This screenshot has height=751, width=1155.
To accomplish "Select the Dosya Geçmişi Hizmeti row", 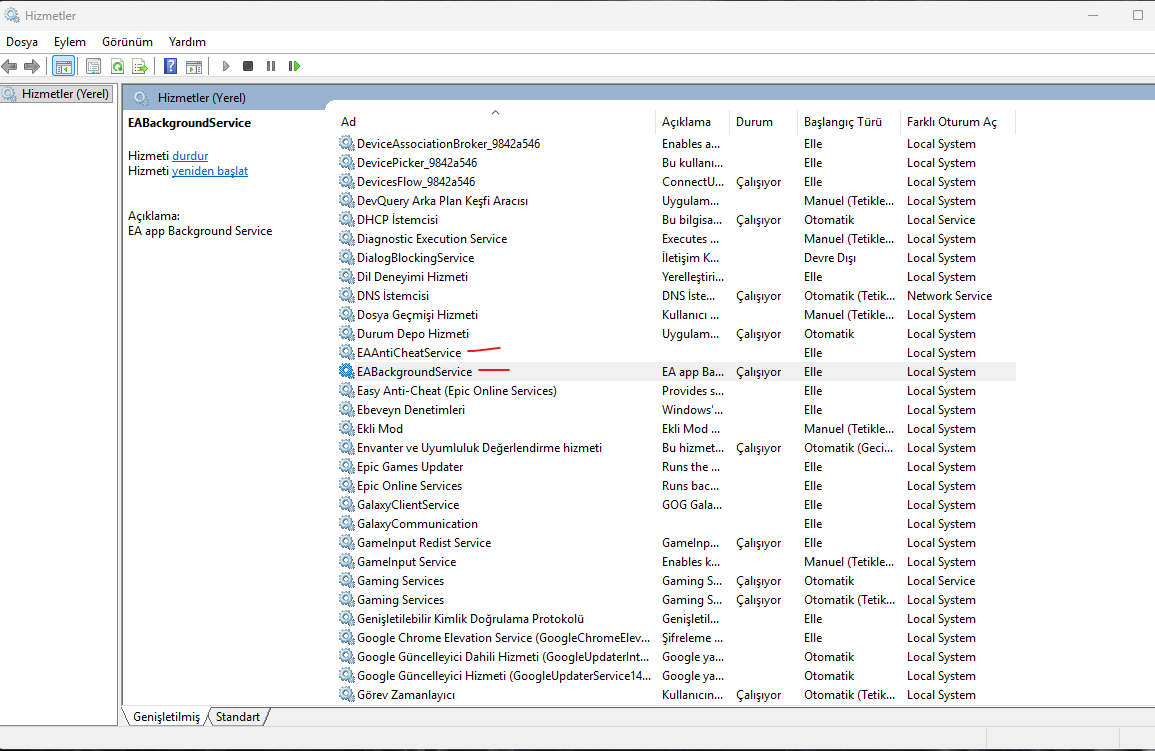I will pos(676,314).
